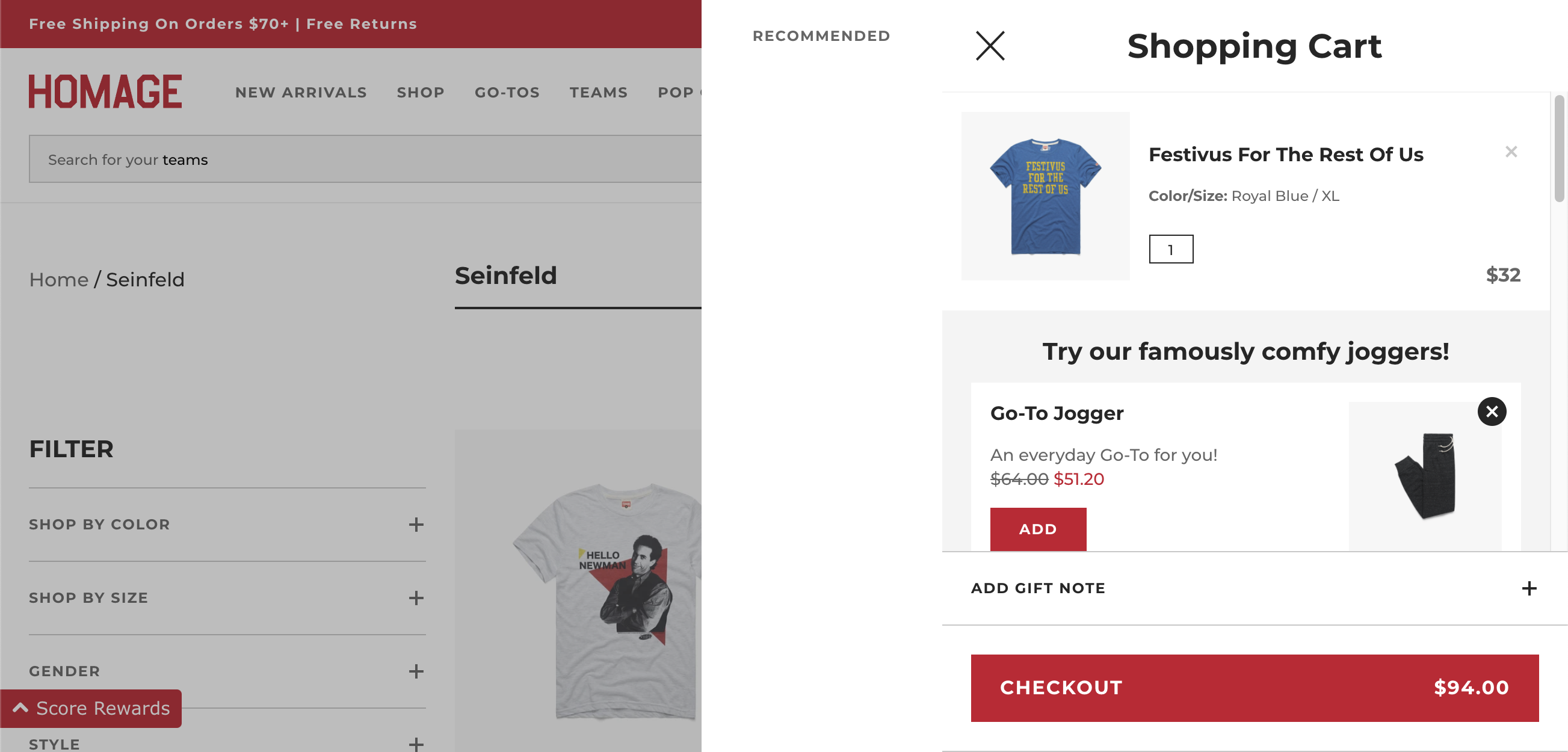Add the Go-To Jogger to cart

pyautogui.click(x=1038, y=529)
